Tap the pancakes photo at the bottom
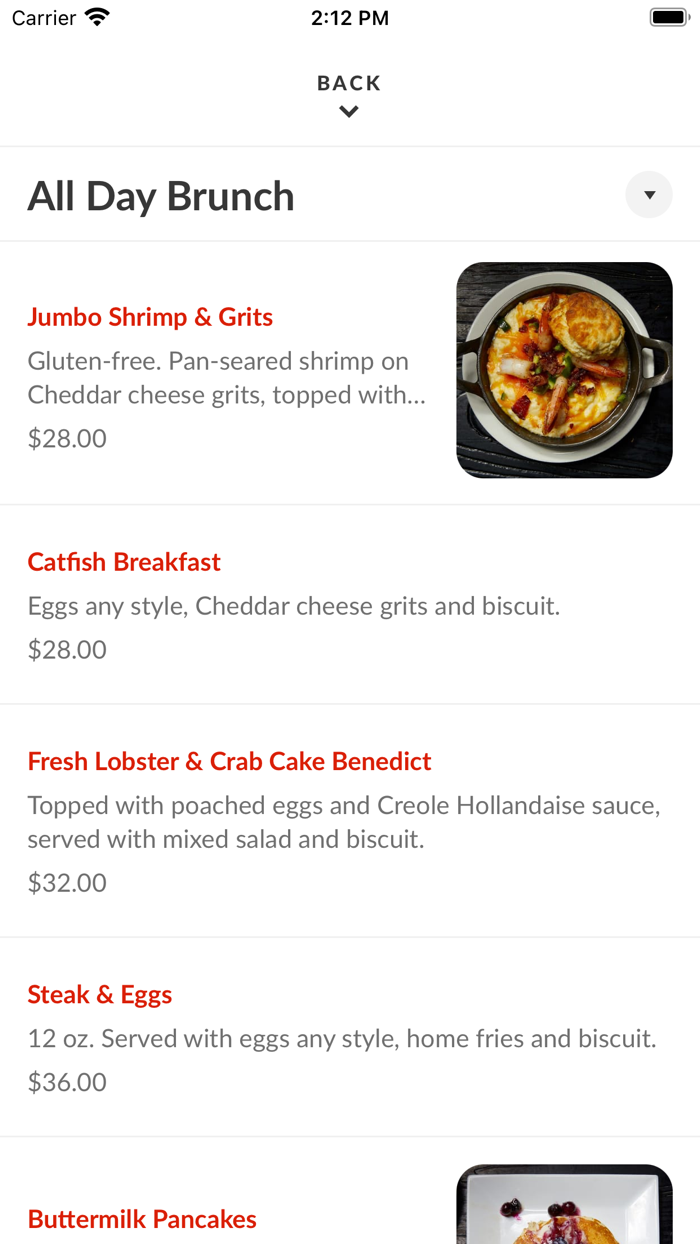Screen dimensions: 700x1244 click(564, 1205)
